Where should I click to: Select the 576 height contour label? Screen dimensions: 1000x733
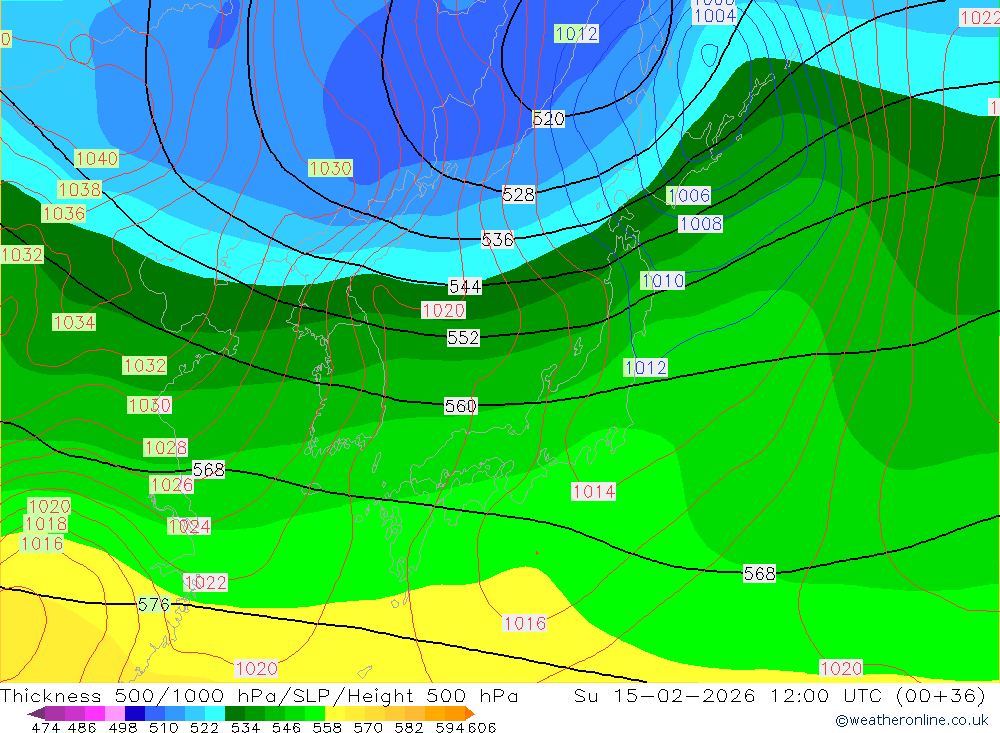click(x=154, y=604)
